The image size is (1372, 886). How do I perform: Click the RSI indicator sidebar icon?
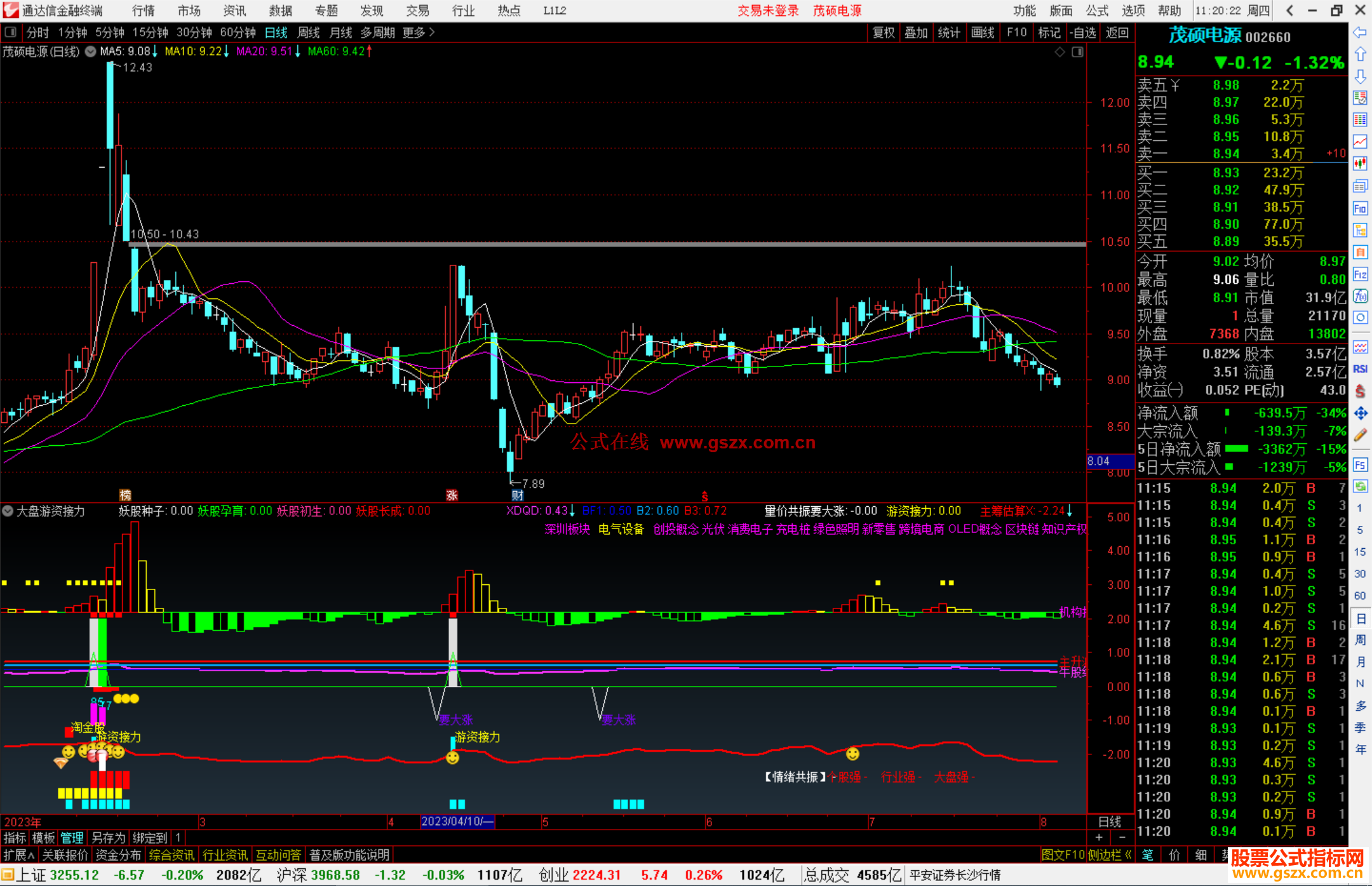1360,369
